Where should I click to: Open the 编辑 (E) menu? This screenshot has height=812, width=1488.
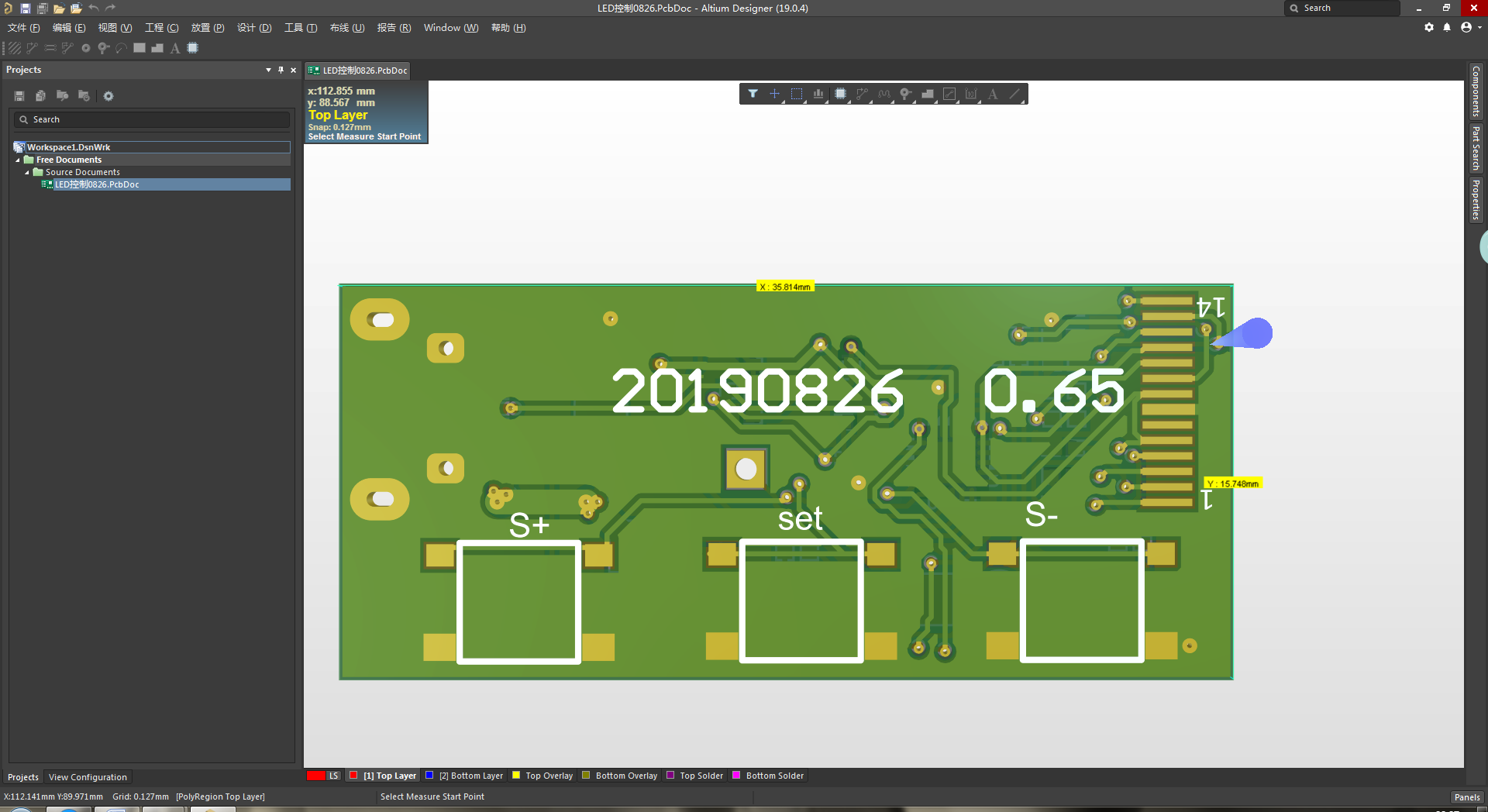click(x=69, y=28)
